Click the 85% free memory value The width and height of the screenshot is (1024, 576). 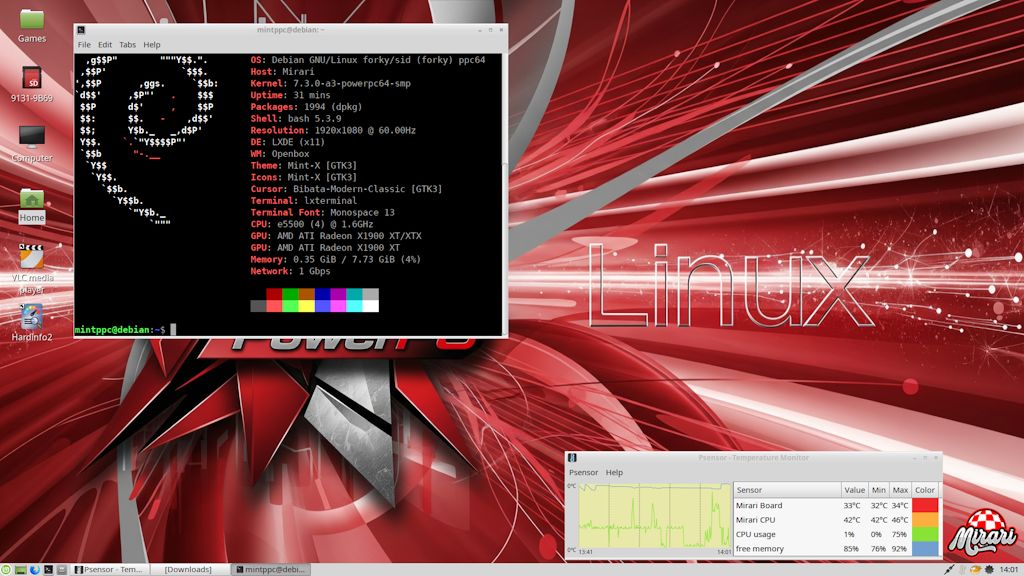point(852,549)
